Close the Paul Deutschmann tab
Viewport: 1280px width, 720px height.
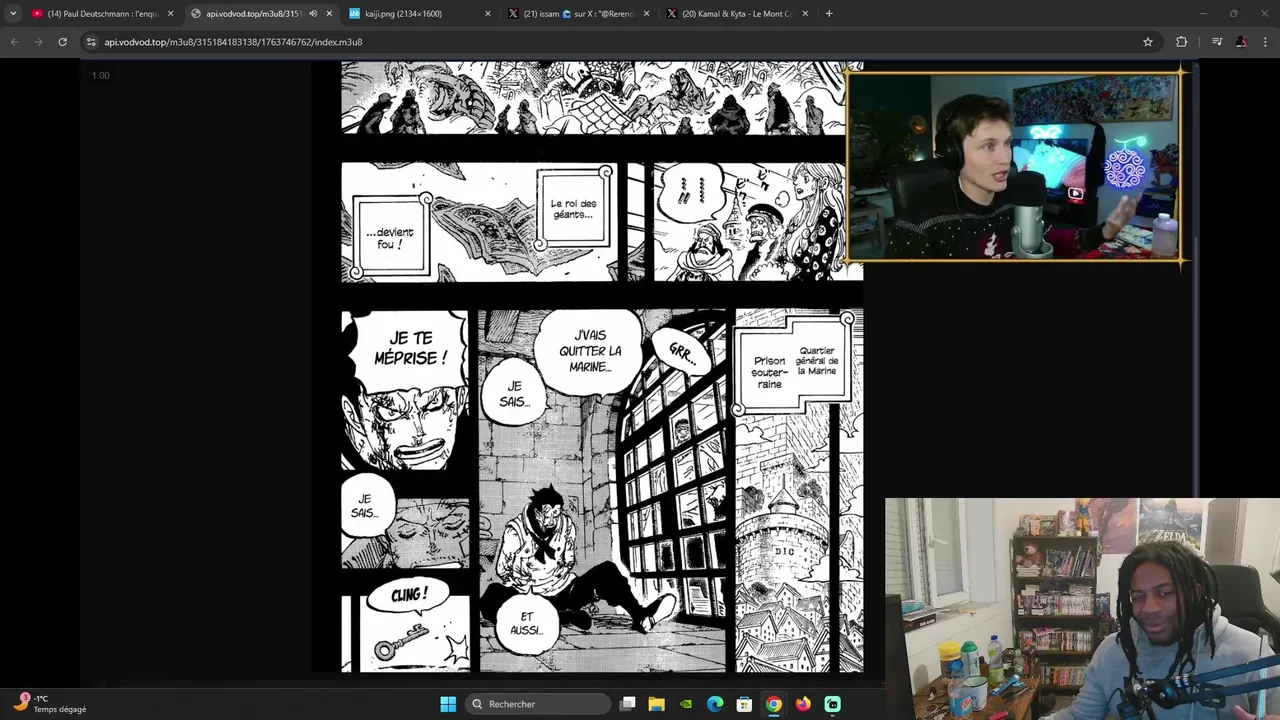pos(170,14)
